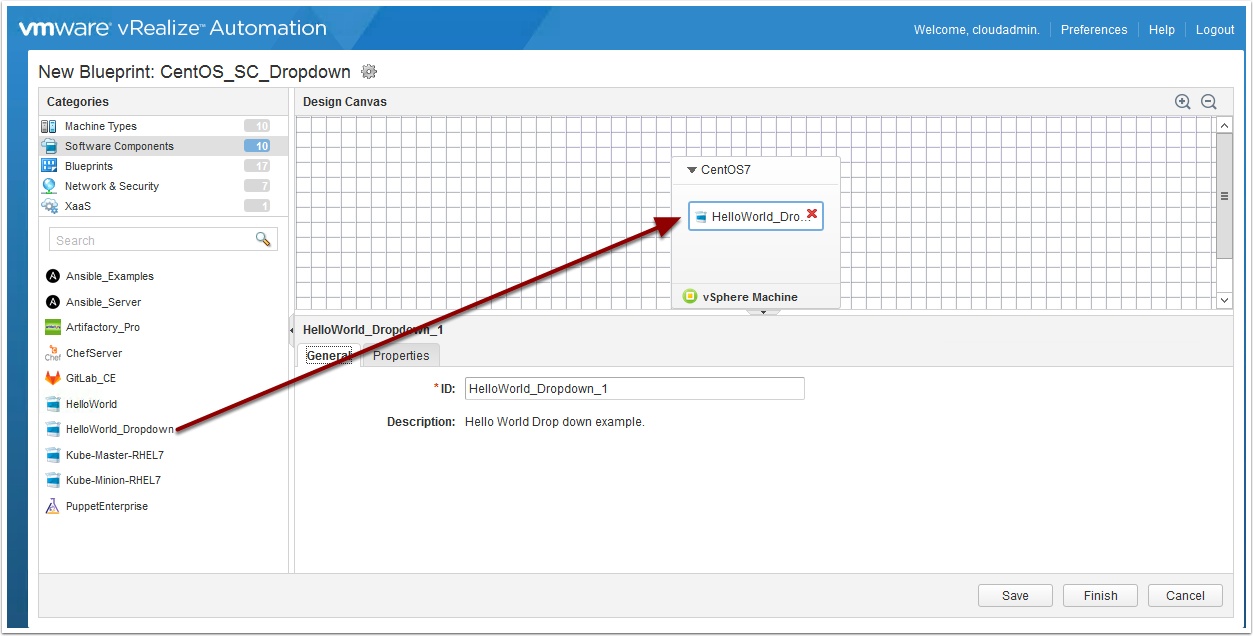Open the General tab
This screenshot has height=636, width=1253.
coord(329,355)
